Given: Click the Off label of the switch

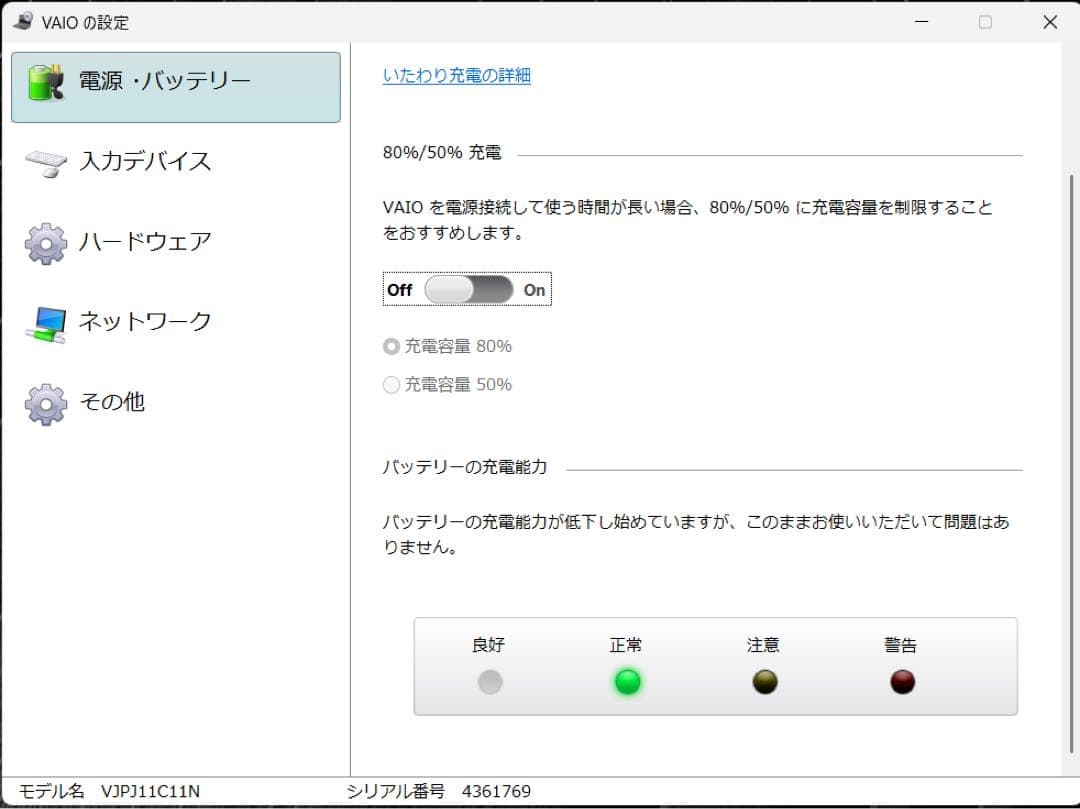Looking at the screenshot, I should (x=399, y=290).
